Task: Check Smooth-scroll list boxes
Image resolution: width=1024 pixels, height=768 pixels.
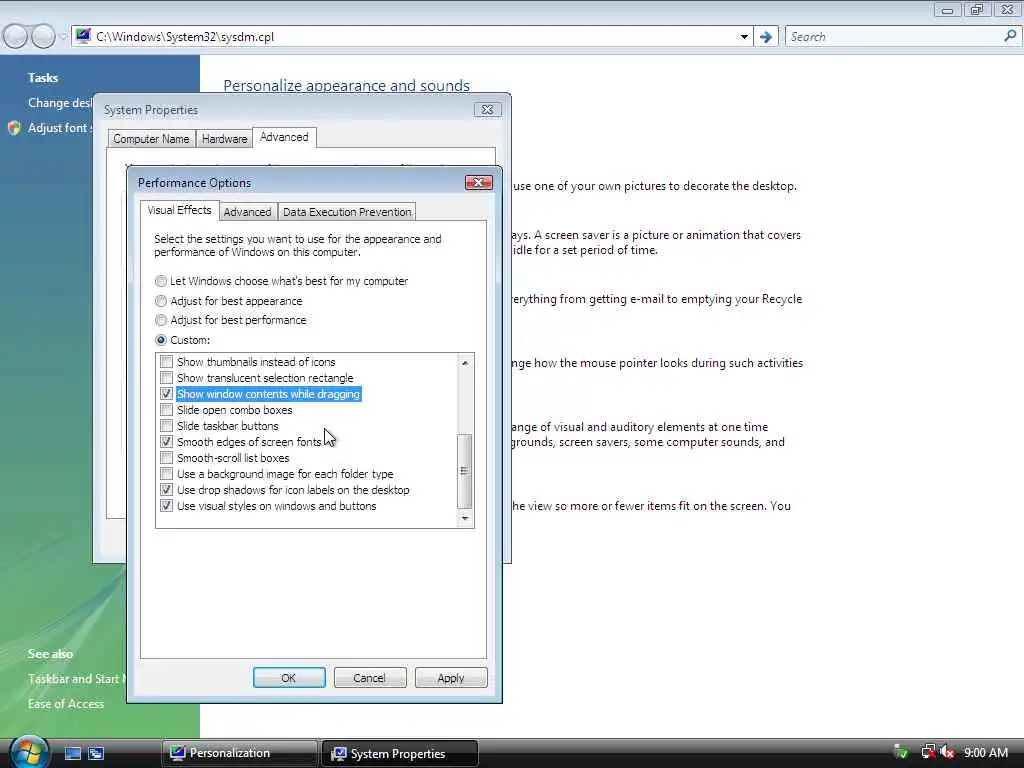Action: tap(167, 458)
